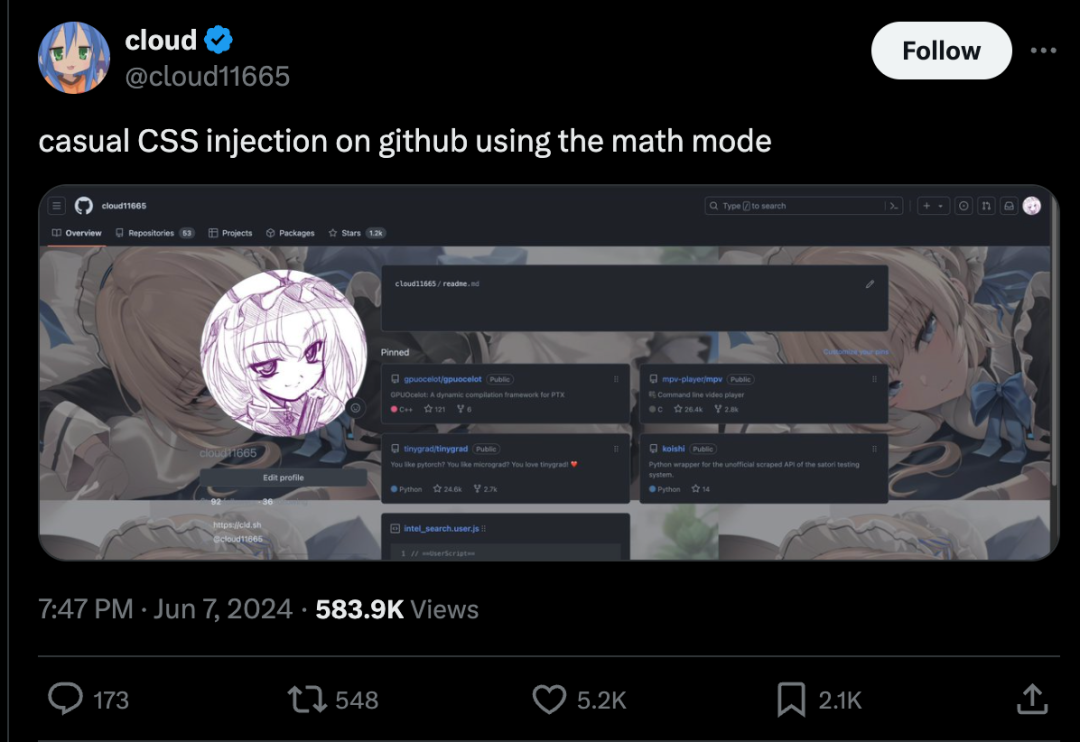
Task: Click the reply speech bubble icon
Action: [x=65, y=699]
